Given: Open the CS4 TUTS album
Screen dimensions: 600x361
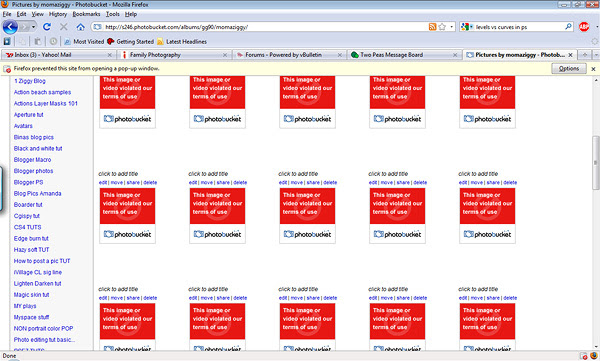Looking at the screenshot, I should click(x=28, y=227).
